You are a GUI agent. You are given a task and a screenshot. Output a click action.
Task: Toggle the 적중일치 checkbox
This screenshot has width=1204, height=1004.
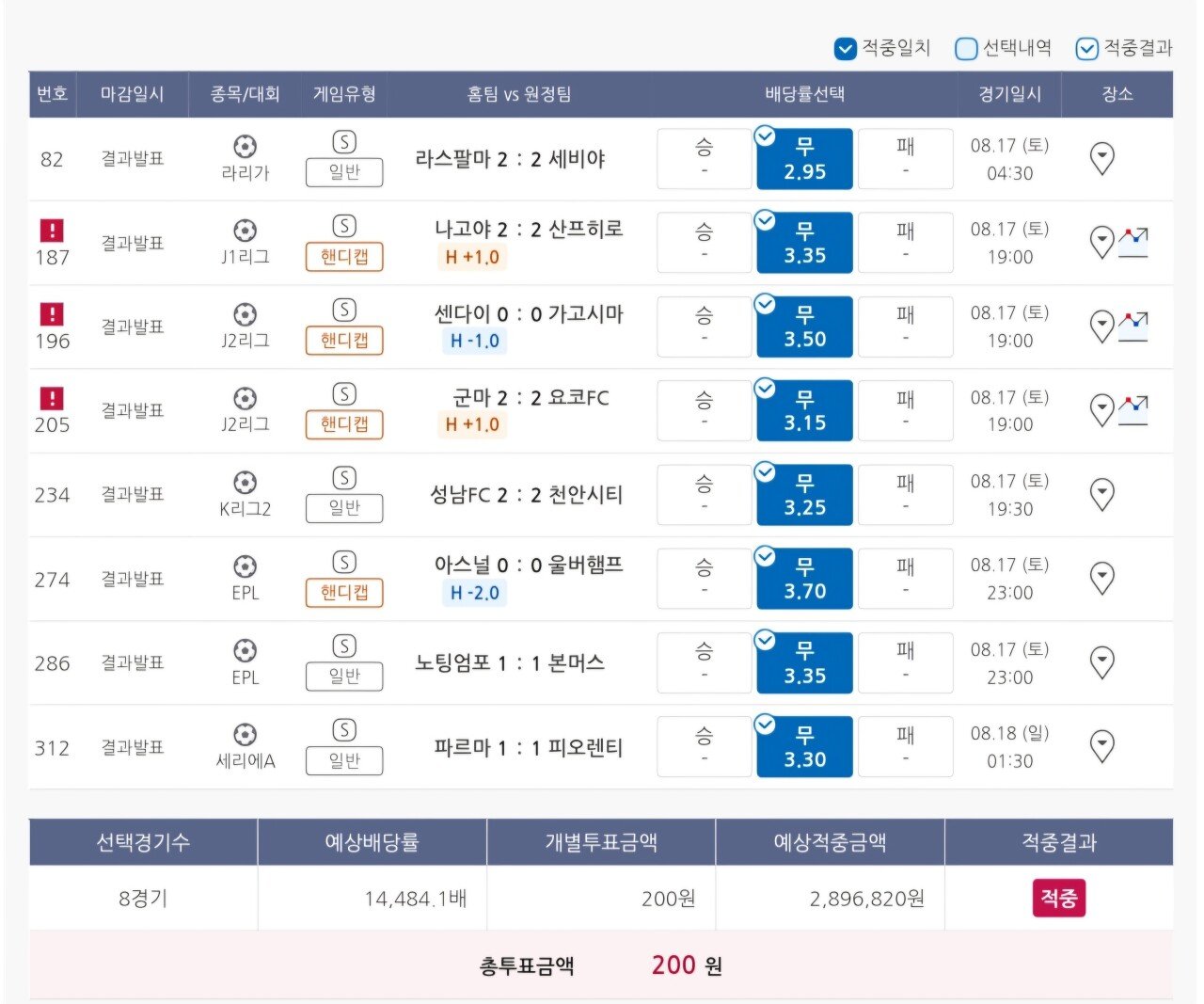coord(845,48)
